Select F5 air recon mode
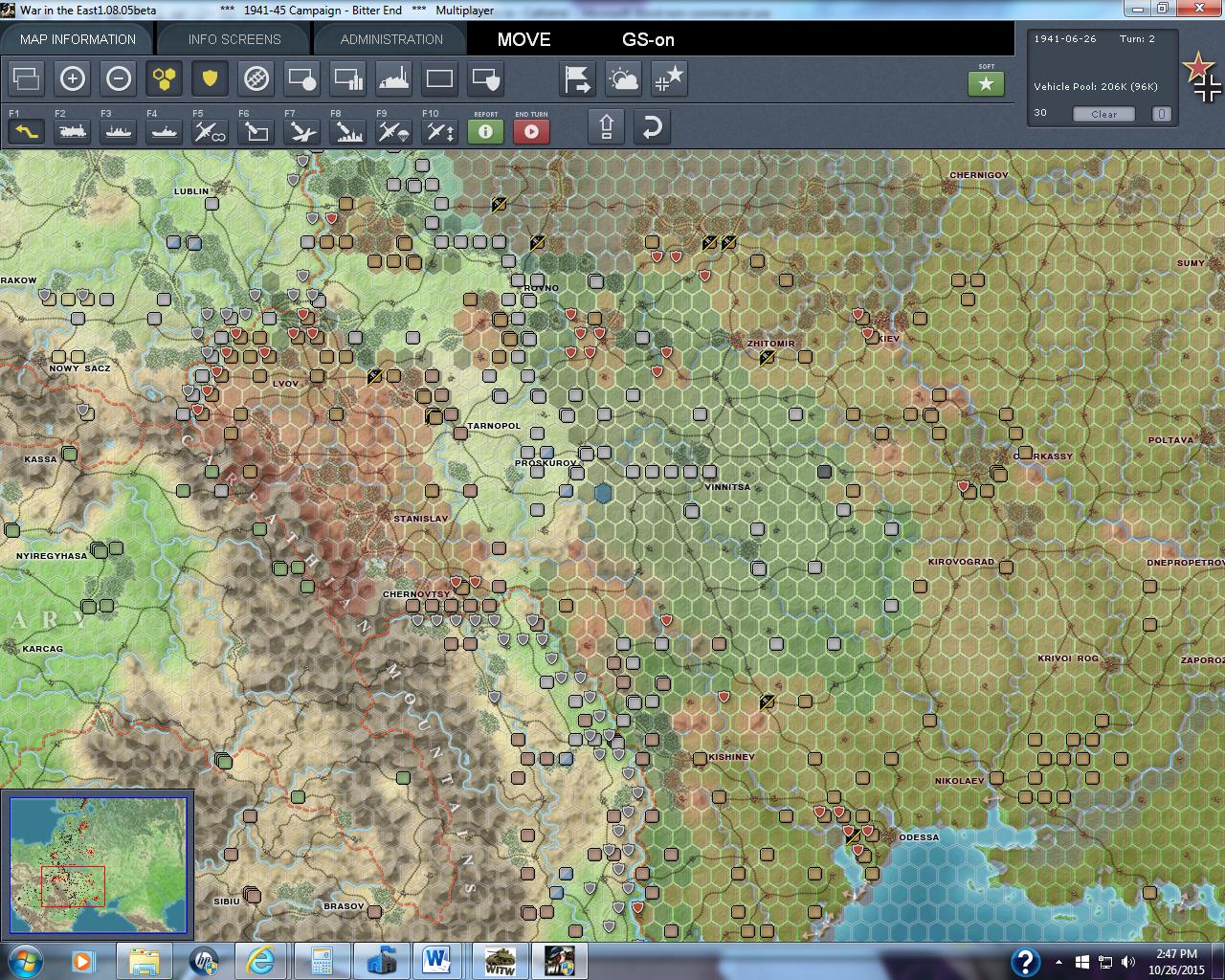The image size is (1225, 980). tap(210, 131)
